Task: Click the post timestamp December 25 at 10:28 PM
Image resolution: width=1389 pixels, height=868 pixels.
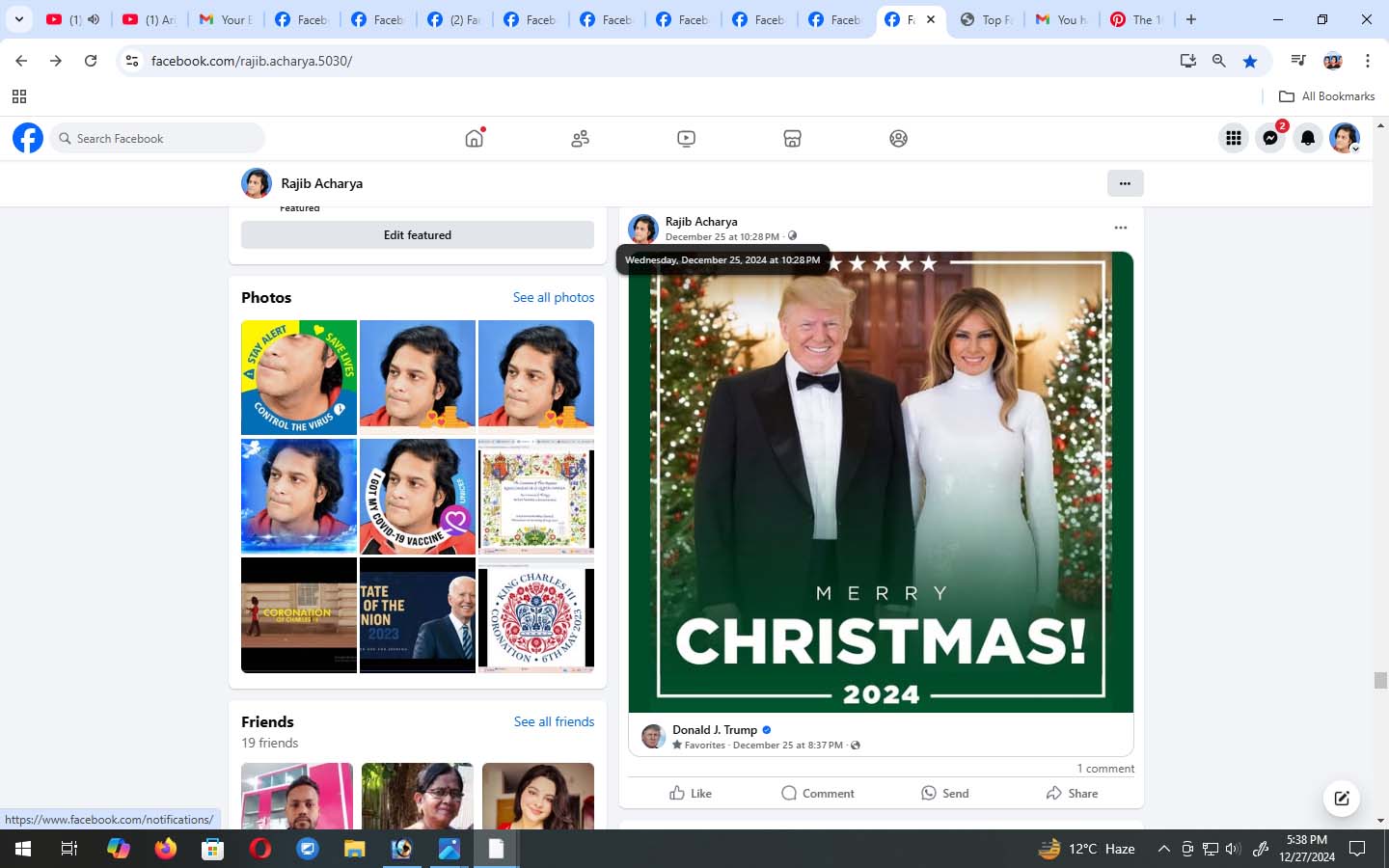Action: click(722, 236)
